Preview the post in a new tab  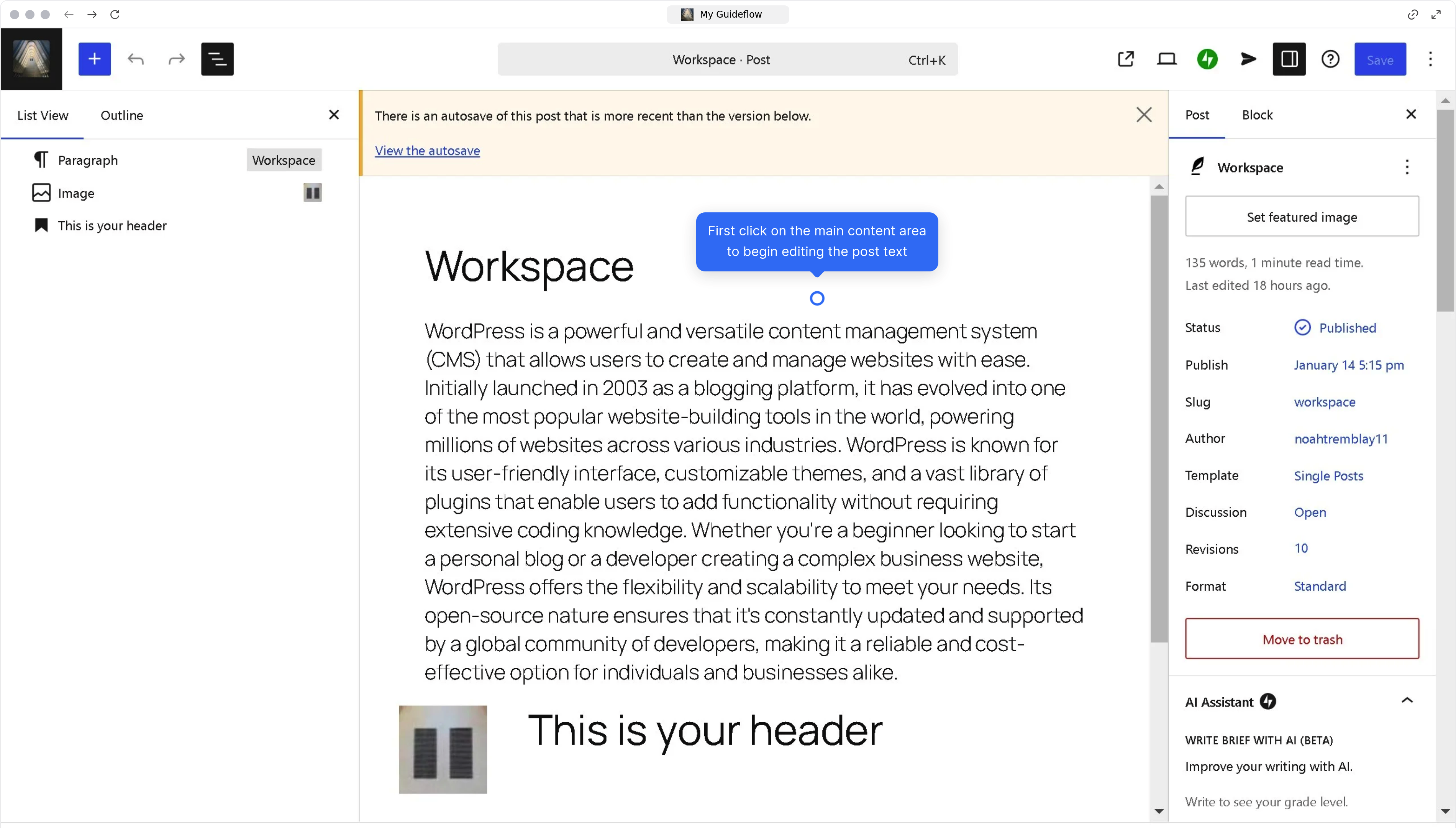pyautogui.click(x=1126, y=59)
